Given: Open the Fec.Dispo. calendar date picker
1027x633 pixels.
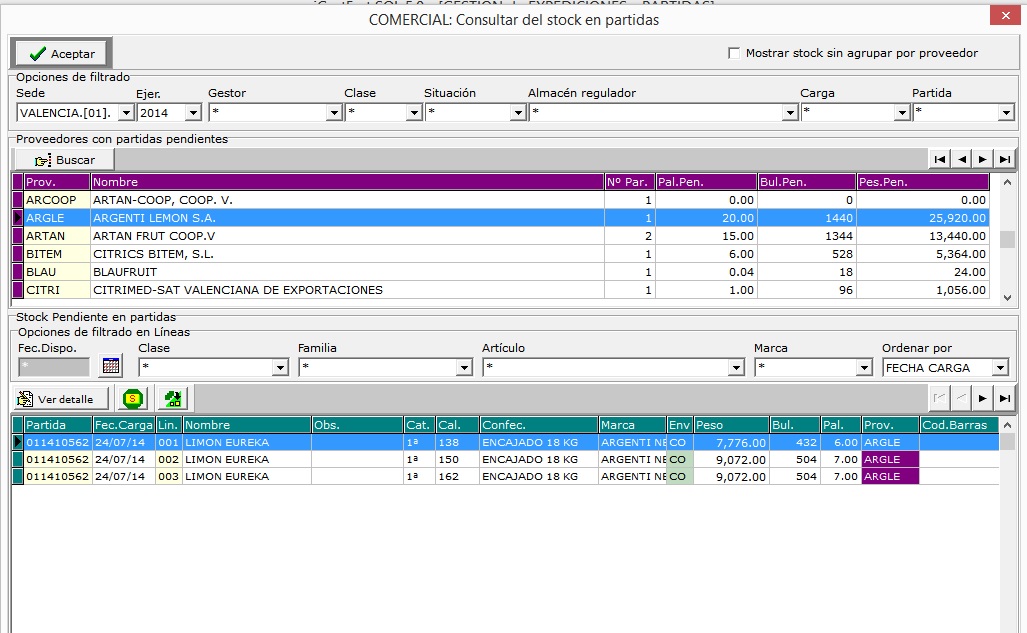Looking at the screenshot, I should 111,367.
